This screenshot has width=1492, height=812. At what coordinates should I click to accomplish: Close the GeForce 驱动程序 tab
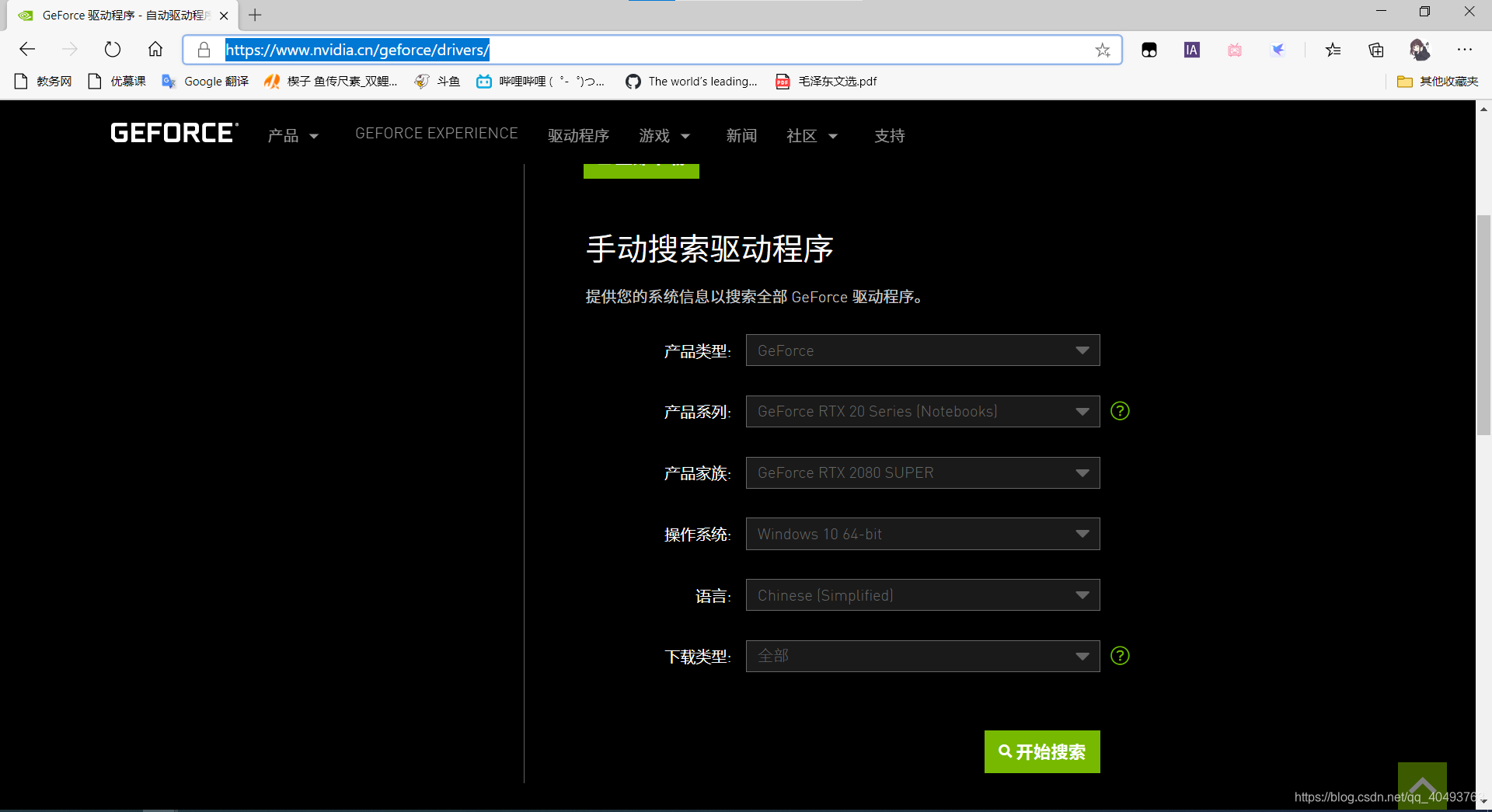(224, 16)
